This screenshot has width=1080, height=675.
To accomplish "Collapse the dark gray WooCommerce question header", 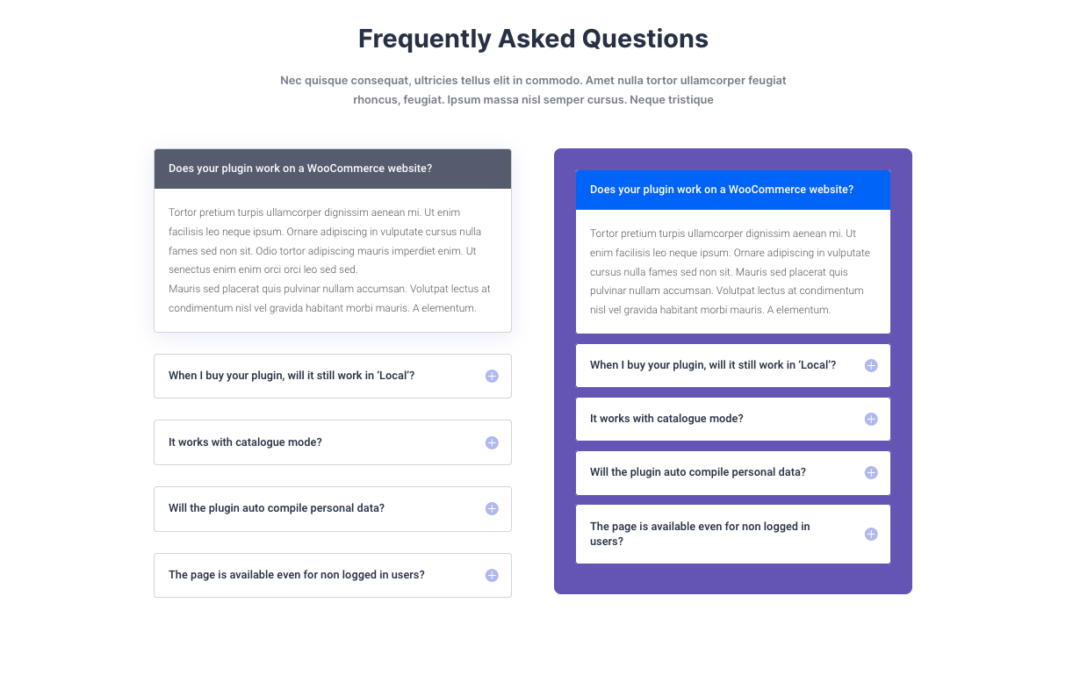I will click(x=300, y=169).
